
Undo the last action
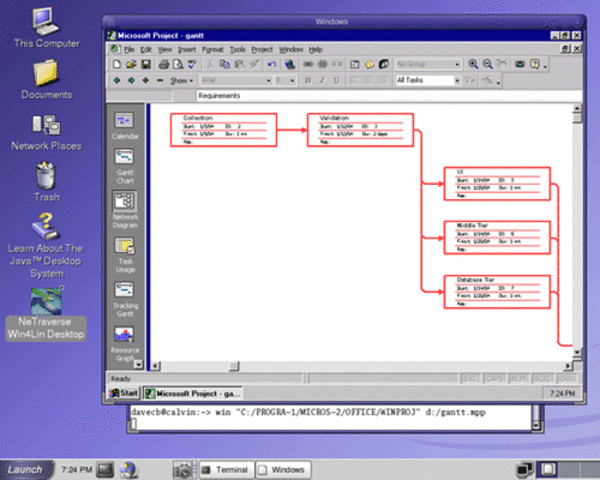[x=272, y=64]
